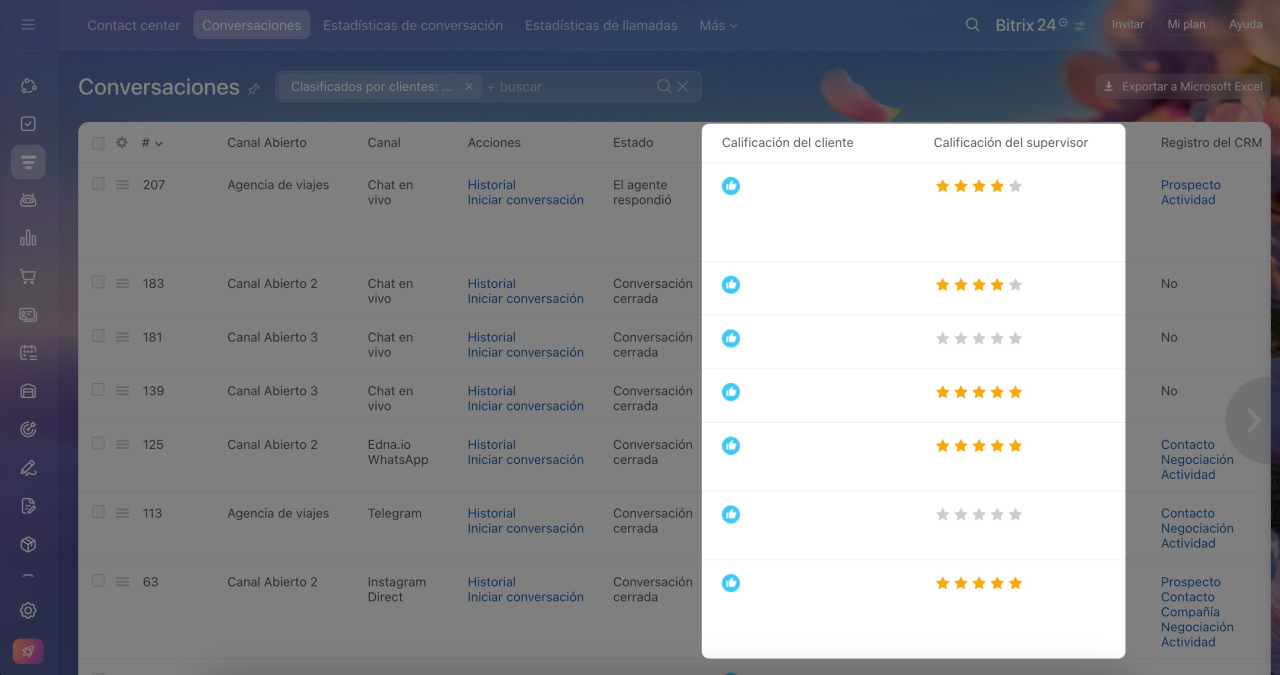Open the tasks checkmark icon in sidebar

pos(28,124)
